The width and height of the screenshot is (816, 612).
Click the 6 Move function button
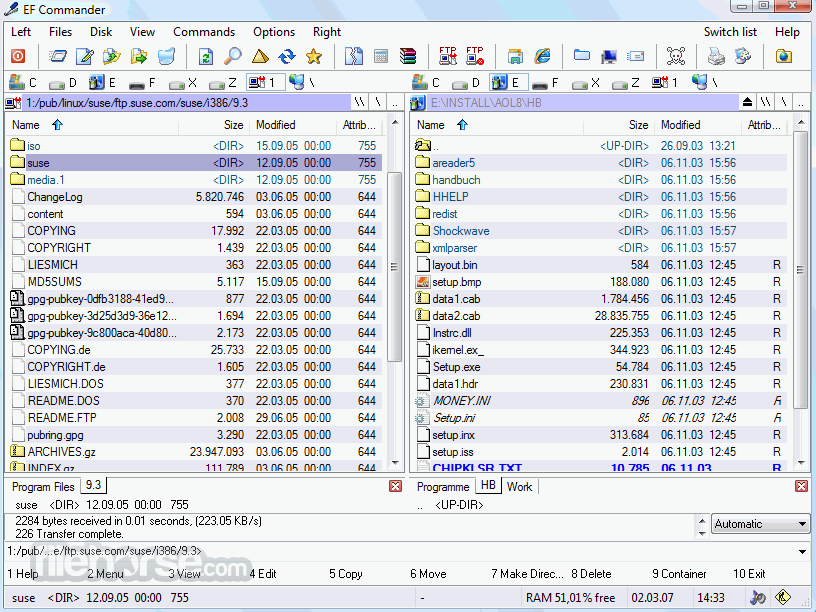pos(428,574)
